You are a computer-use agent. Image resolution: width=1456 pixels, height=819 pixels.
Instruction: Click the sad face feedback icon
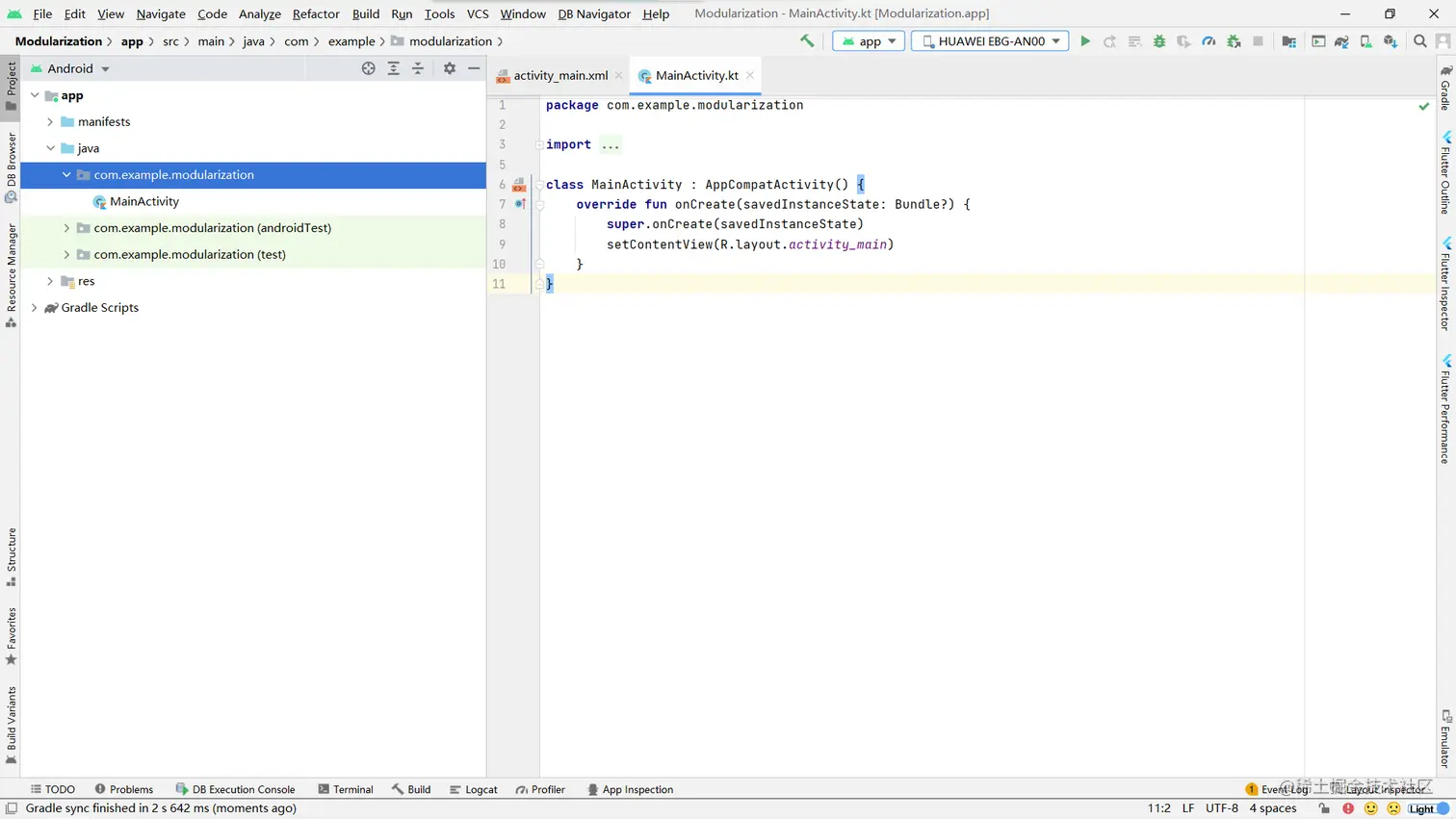point(1393,808)
